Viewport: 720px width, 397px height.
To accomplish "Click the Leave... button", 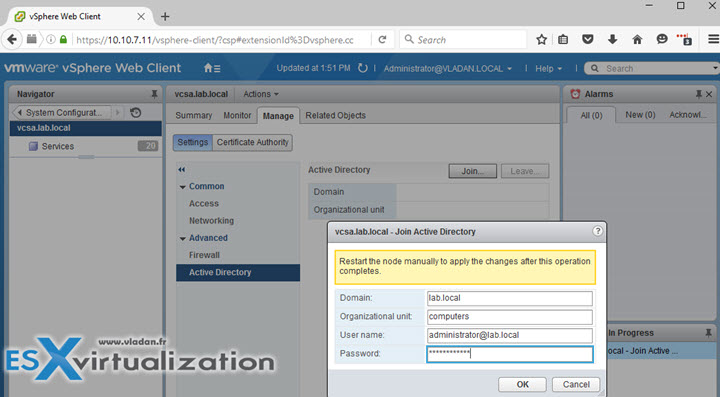I will [524, 171].
